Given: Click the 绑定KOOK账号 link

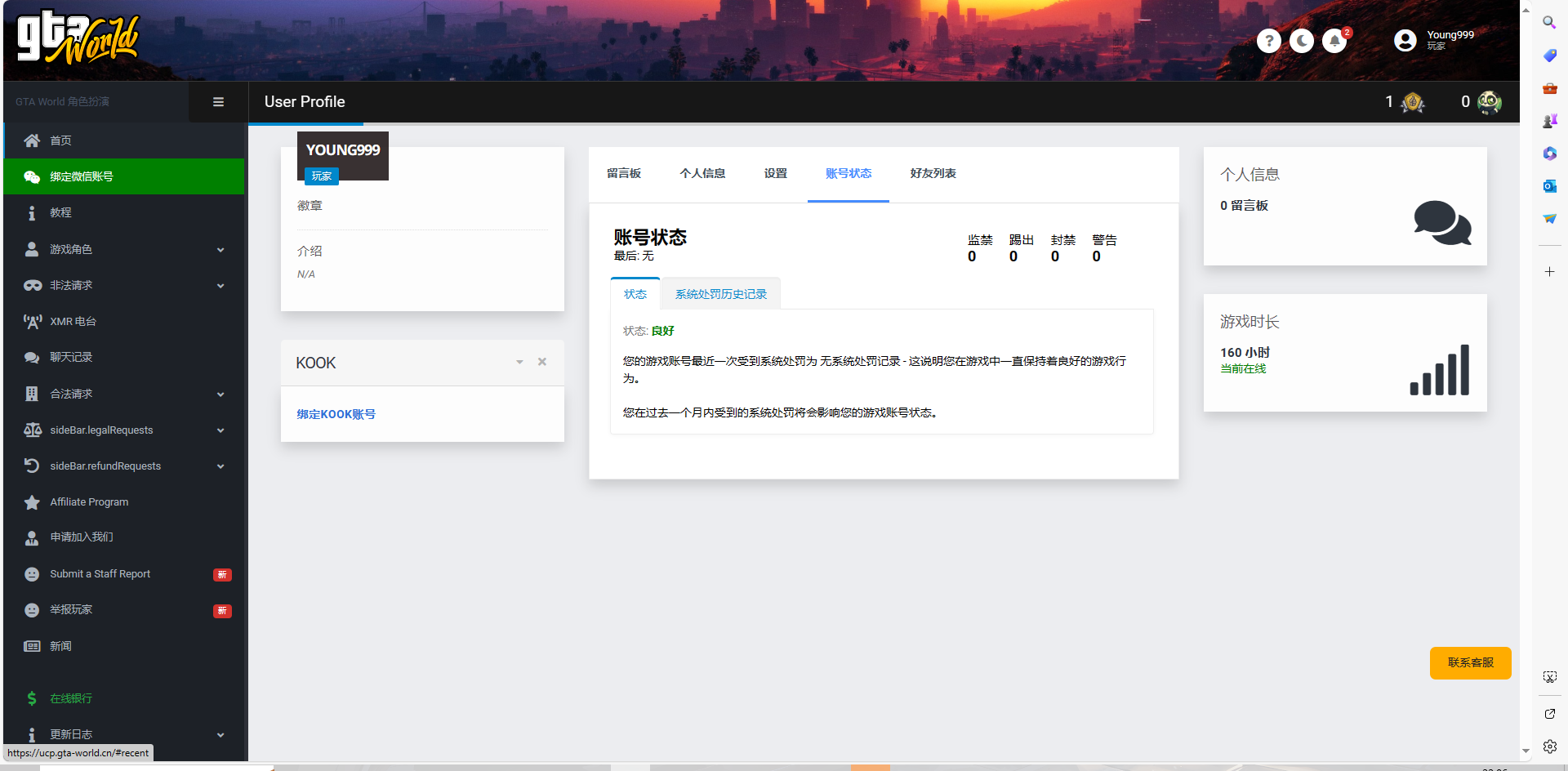Looking at the screenshot, I should [x=336, y=414].
